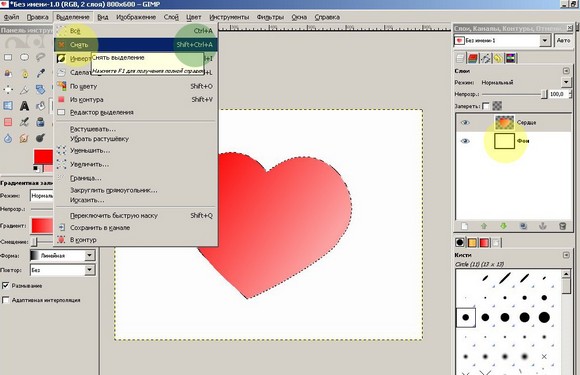Raise the active layer one step
Screen dimensions: 580x375
coord(483,226)
